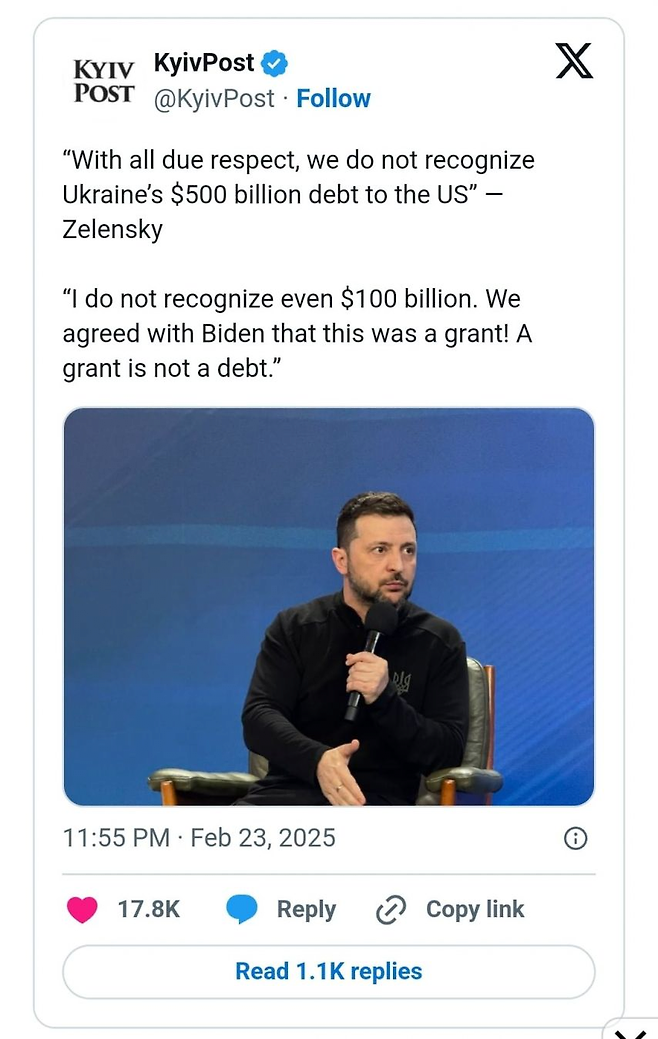Click the X logo
This screenshot has width=658, height=1039.
coord(573,61)
